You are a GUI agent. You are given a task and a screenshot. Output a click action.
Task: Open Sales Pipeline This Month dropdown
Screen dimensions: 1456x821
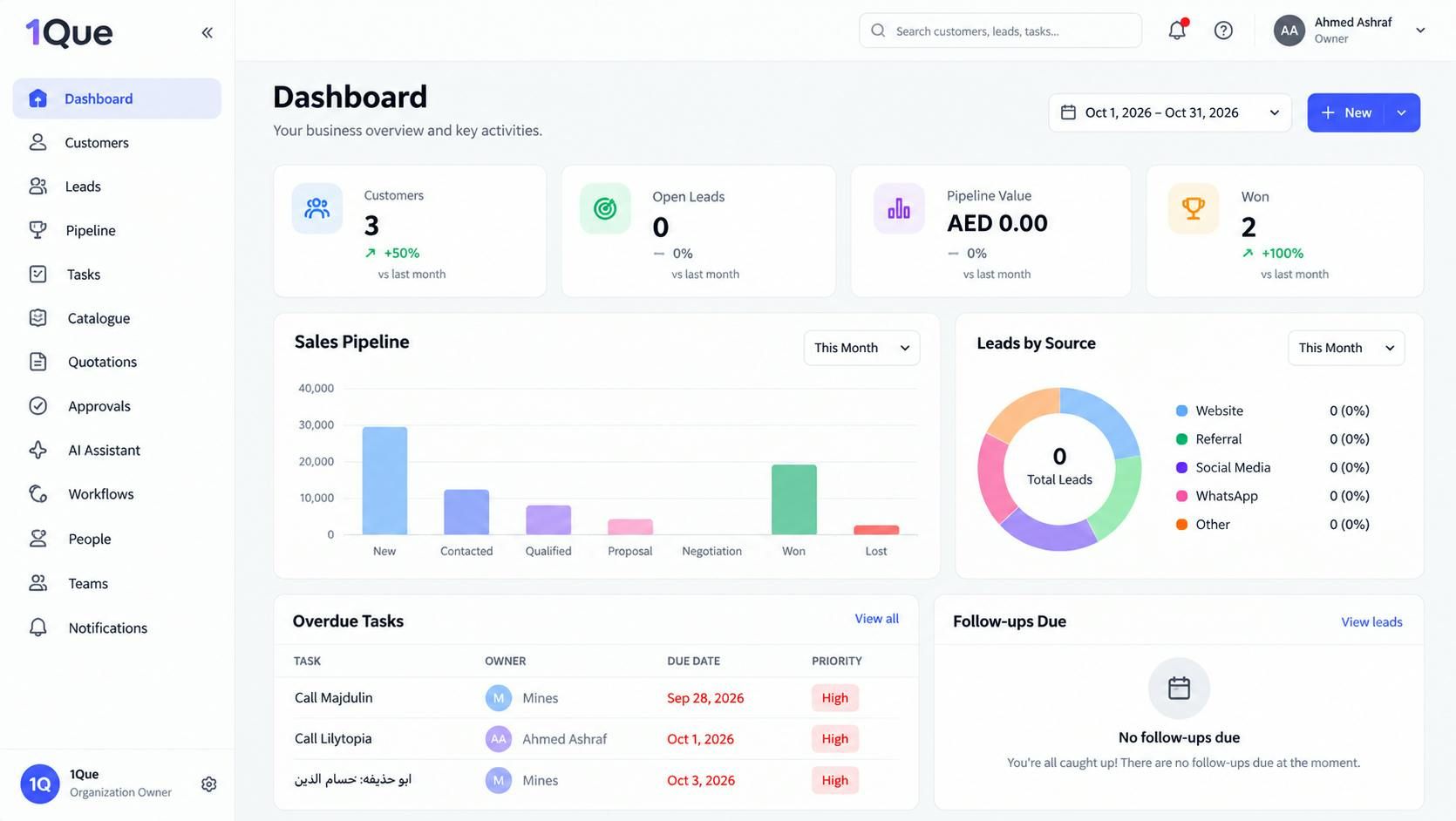861,348
